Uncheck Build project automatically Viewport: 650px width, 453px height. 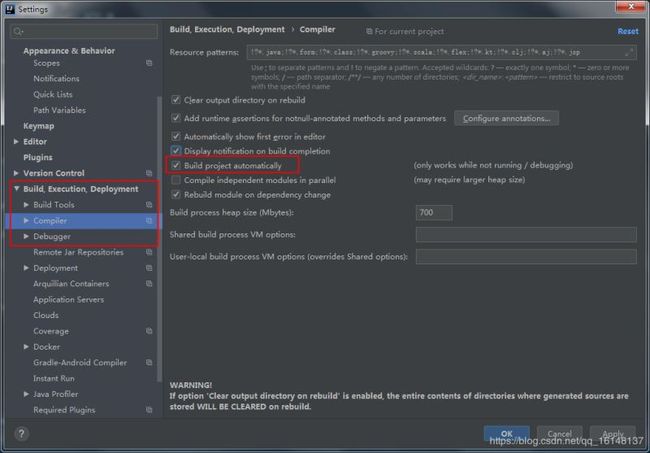pyautogui.click(x=176, y=165)
